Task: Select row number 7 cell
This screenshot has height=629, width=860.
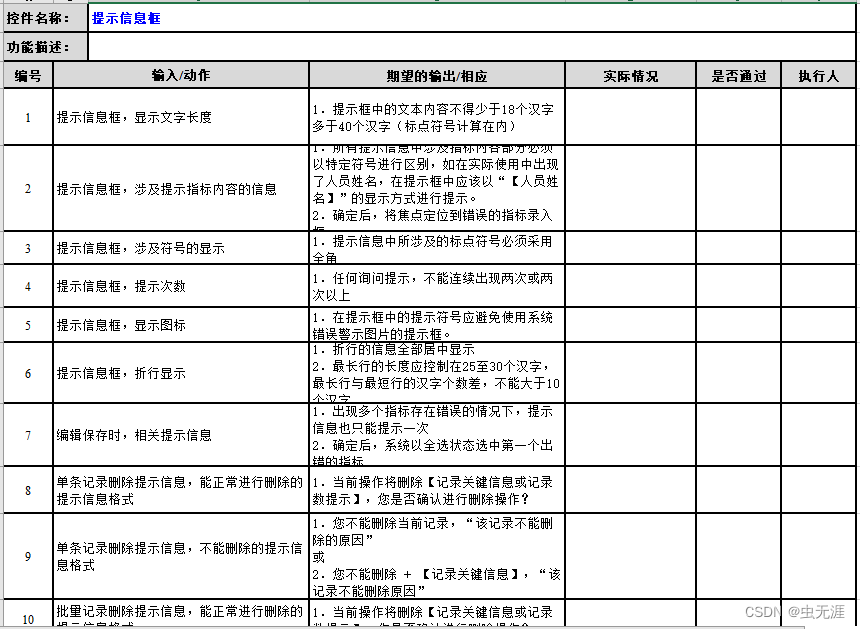Action: [28, 435]
